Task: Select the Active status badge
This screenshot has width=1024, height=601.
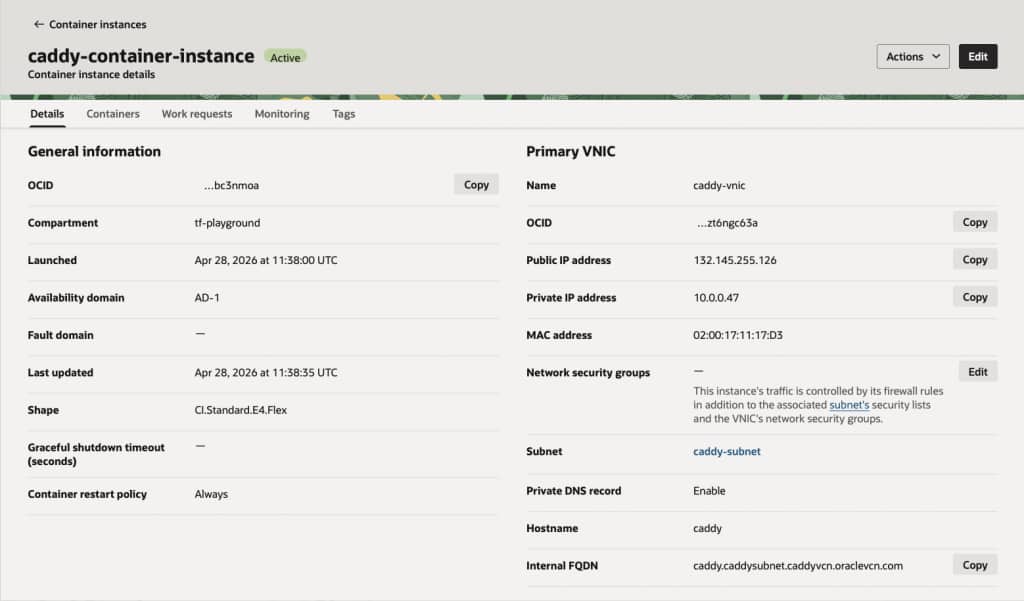Action: [285, 57]
